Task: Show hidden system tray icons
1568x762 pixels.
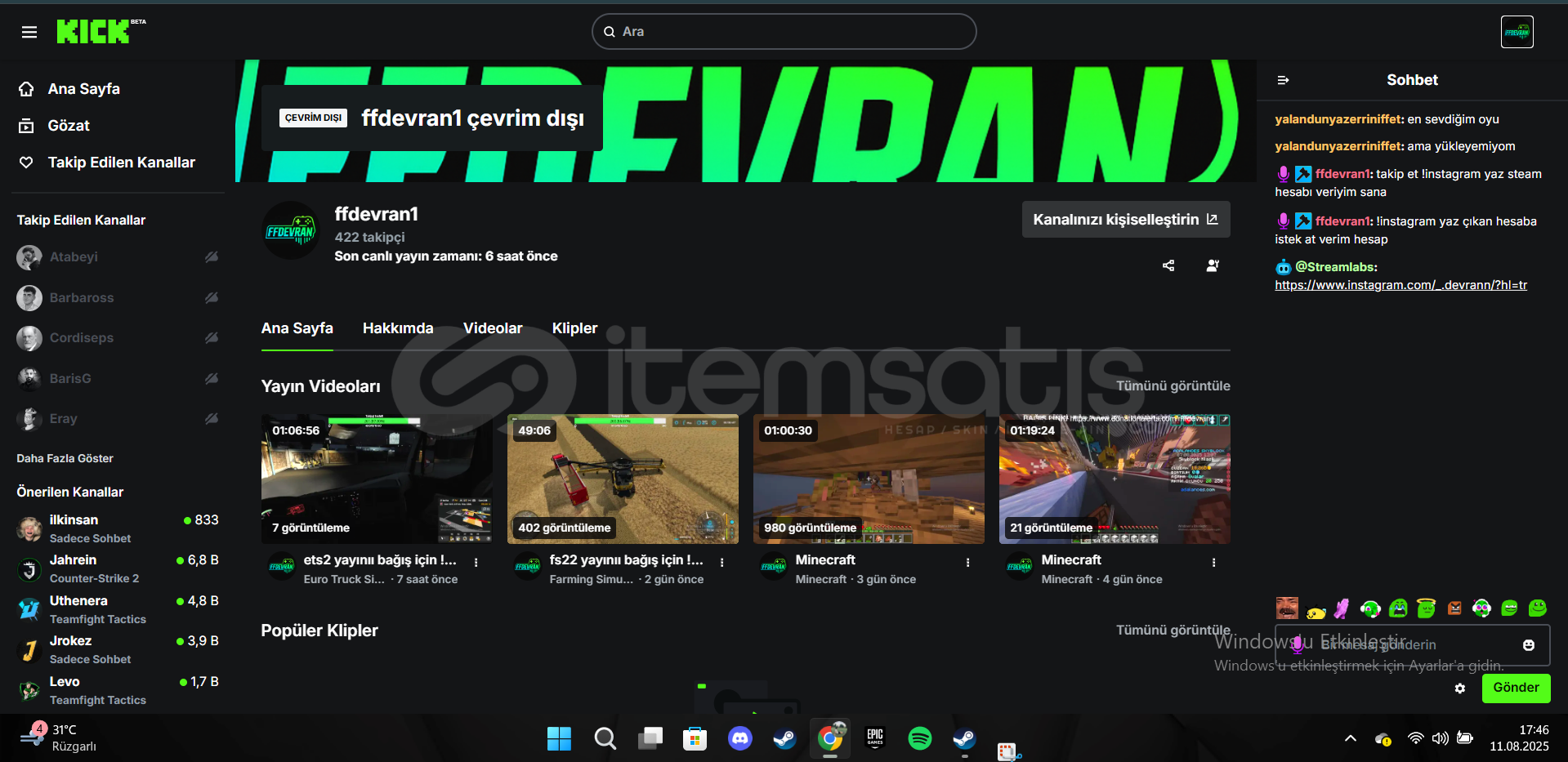Action: point(1350,738)
